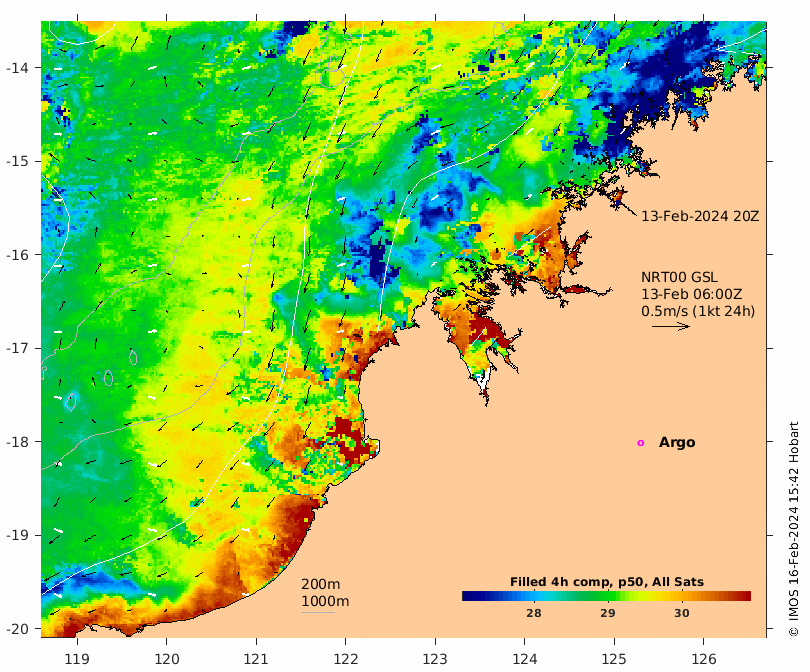Click the Filled 4h comp colorbar title
This screenshot has height=672, width=810.
tap(606, 582)
